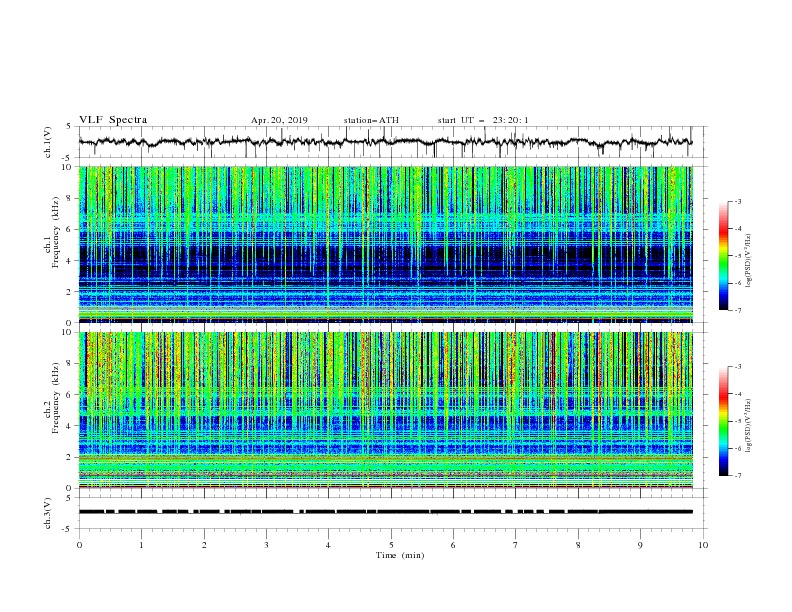792x612 pixels.
Task: Click time tick label '0' on x-axis
Action: pyautogui.click(x=79, y=545)
